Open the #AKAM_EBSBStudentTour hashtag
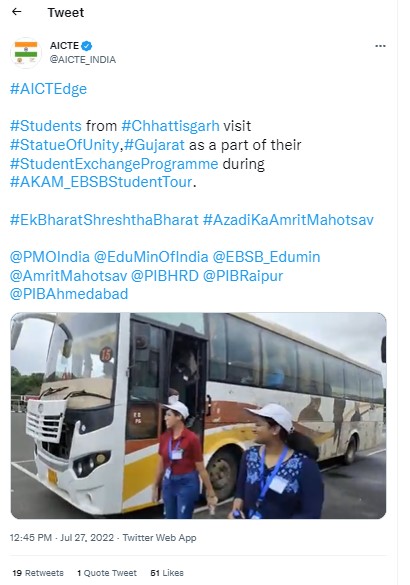The width and height of the screenshot is (410, 585). (x=101, y=182)
